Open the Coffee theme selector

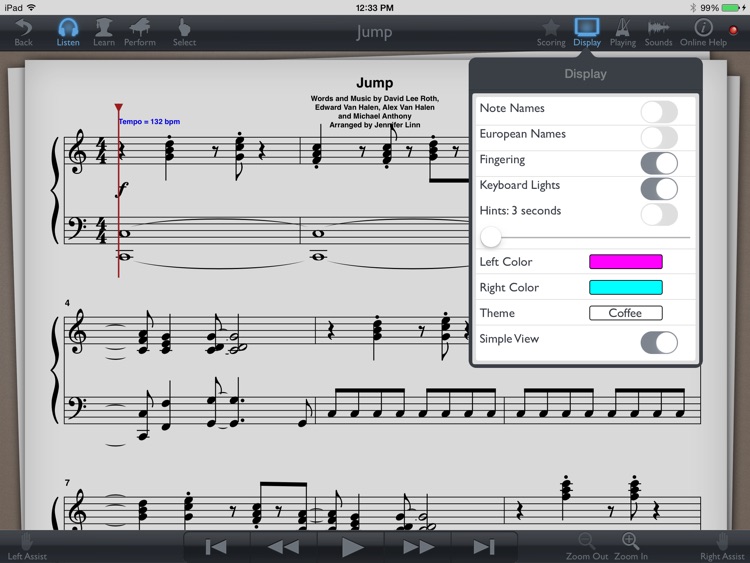click(626, 313)
